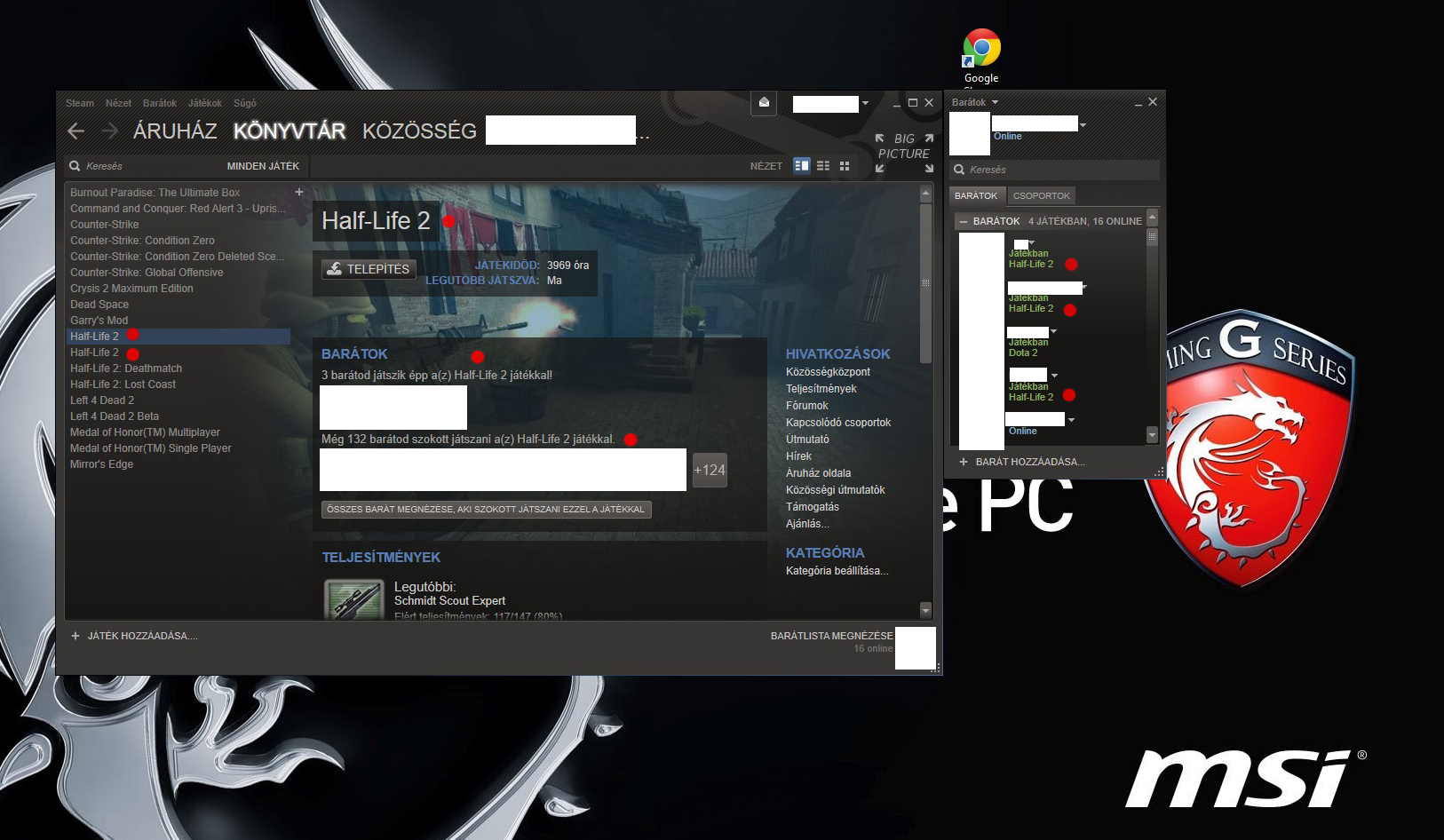The height and width of the screenshot is (840, 1444).
Task: Click the friends Keresés search field
Action: pos(1055,170)
